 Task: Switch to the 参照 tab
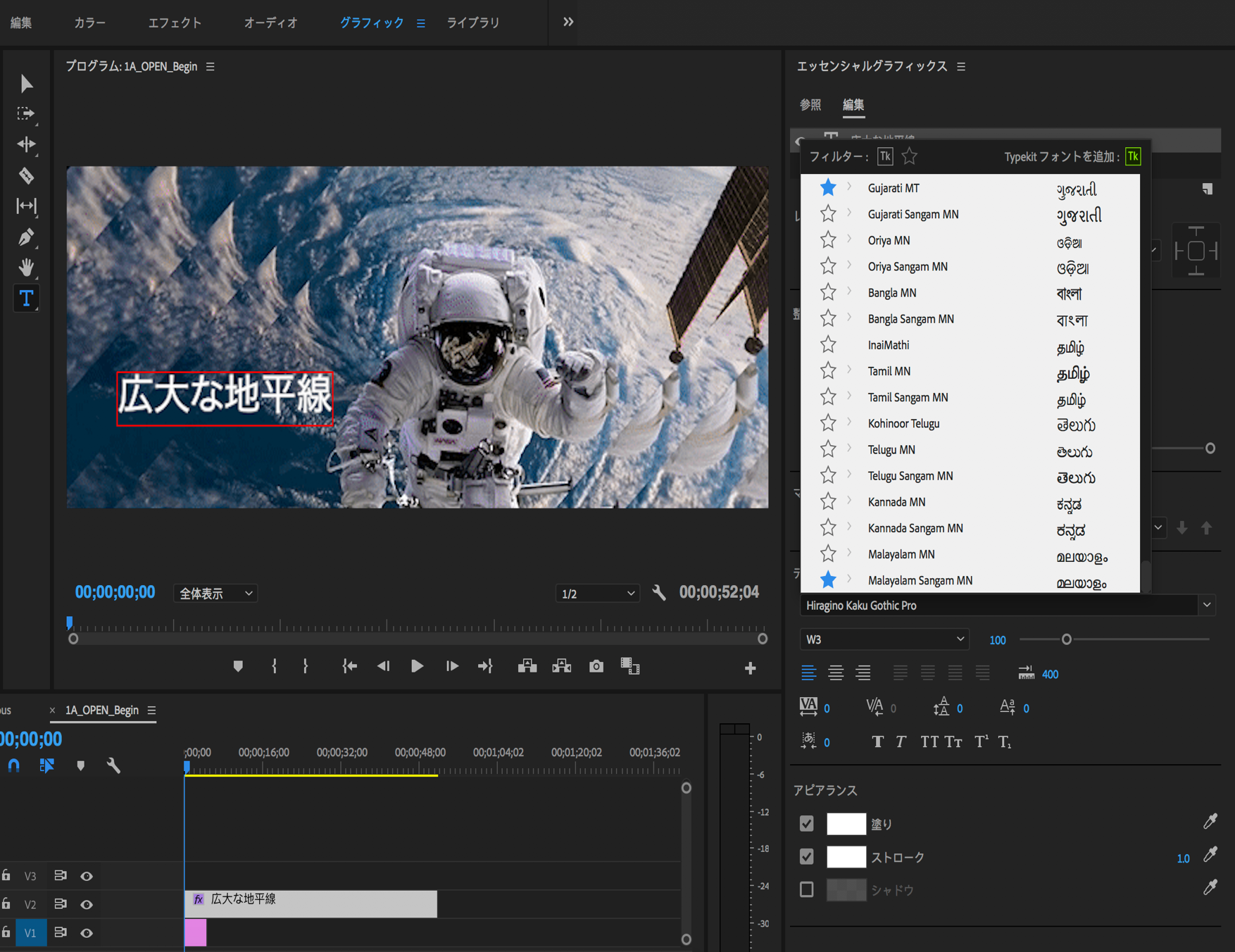click(x=810, y=105)
